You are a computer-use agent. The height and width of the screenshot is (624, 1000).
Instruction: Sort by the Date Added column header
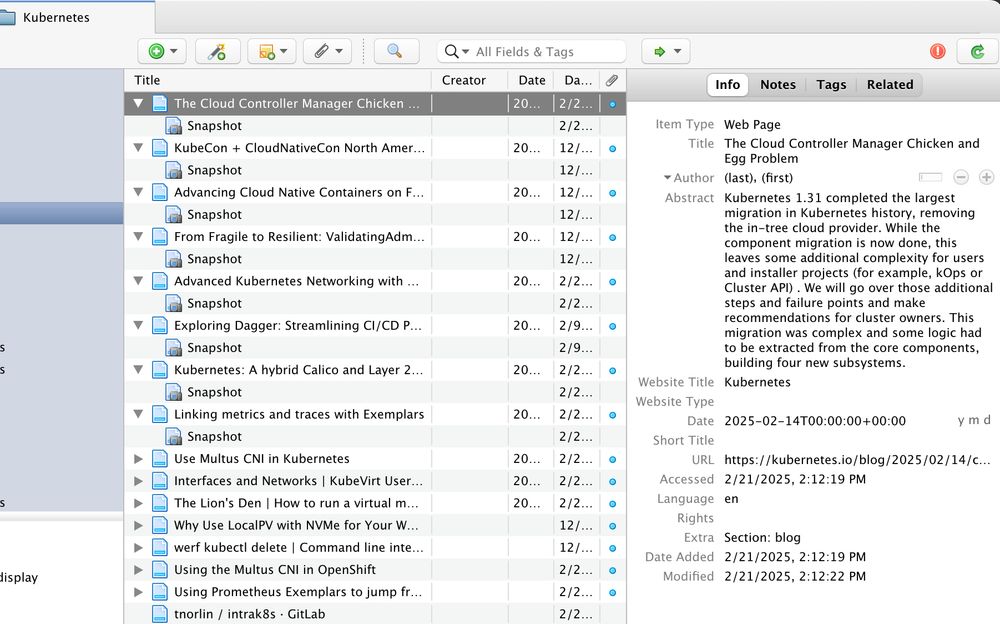point(577,80)
